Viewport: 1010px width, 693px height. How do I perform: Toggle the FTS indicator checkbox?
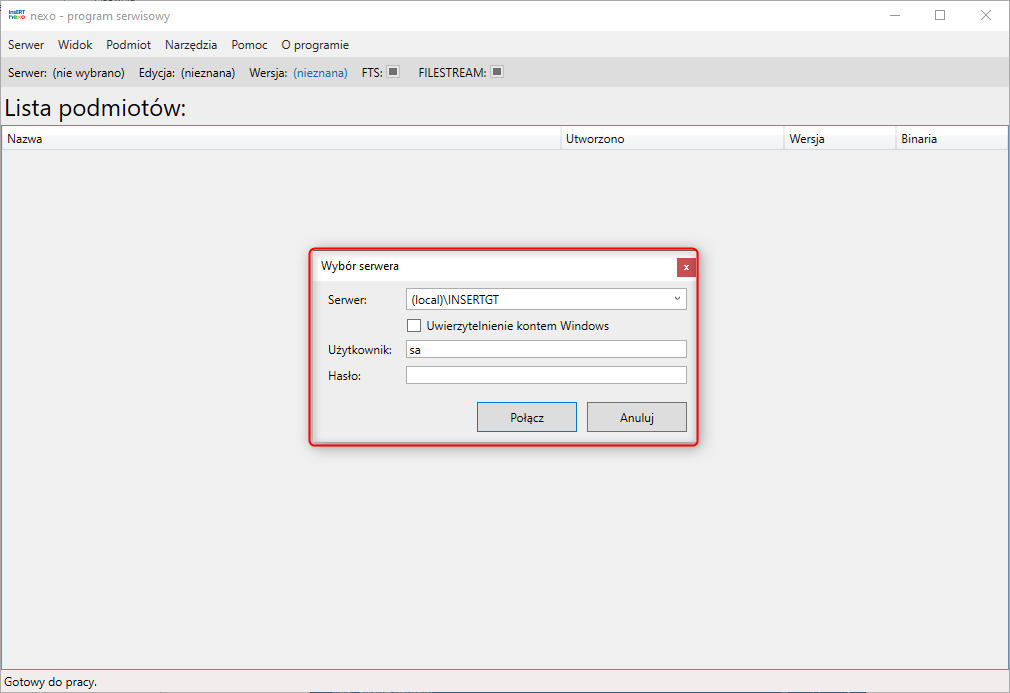393,71
